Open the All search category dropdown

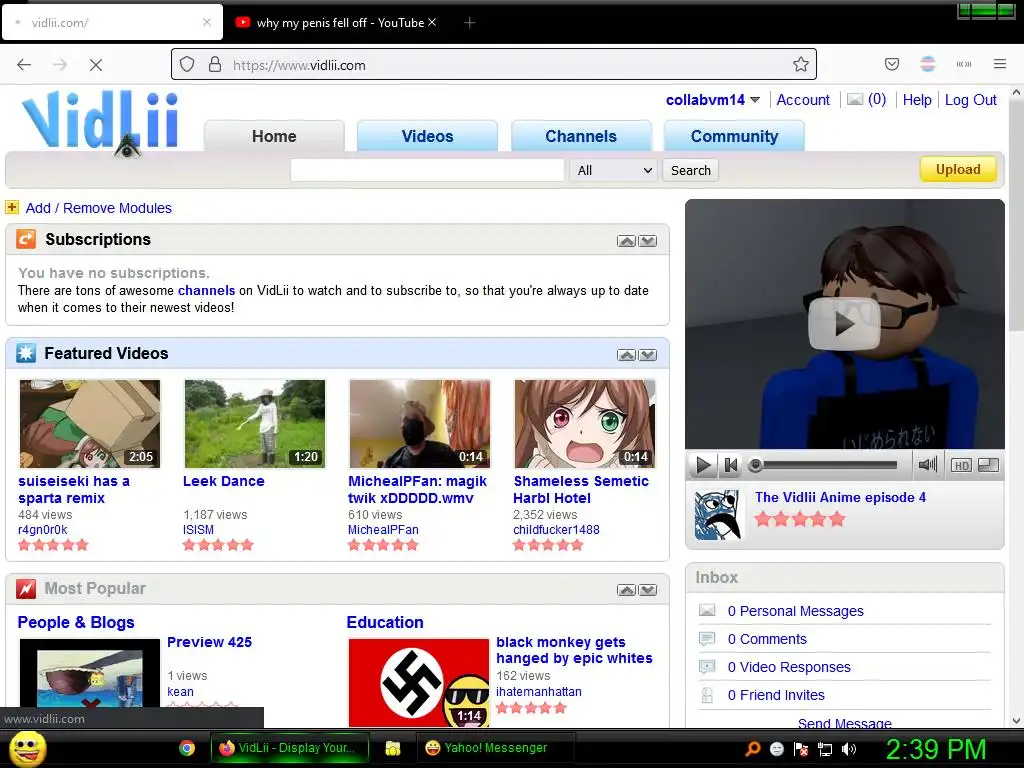pos(614,170)
